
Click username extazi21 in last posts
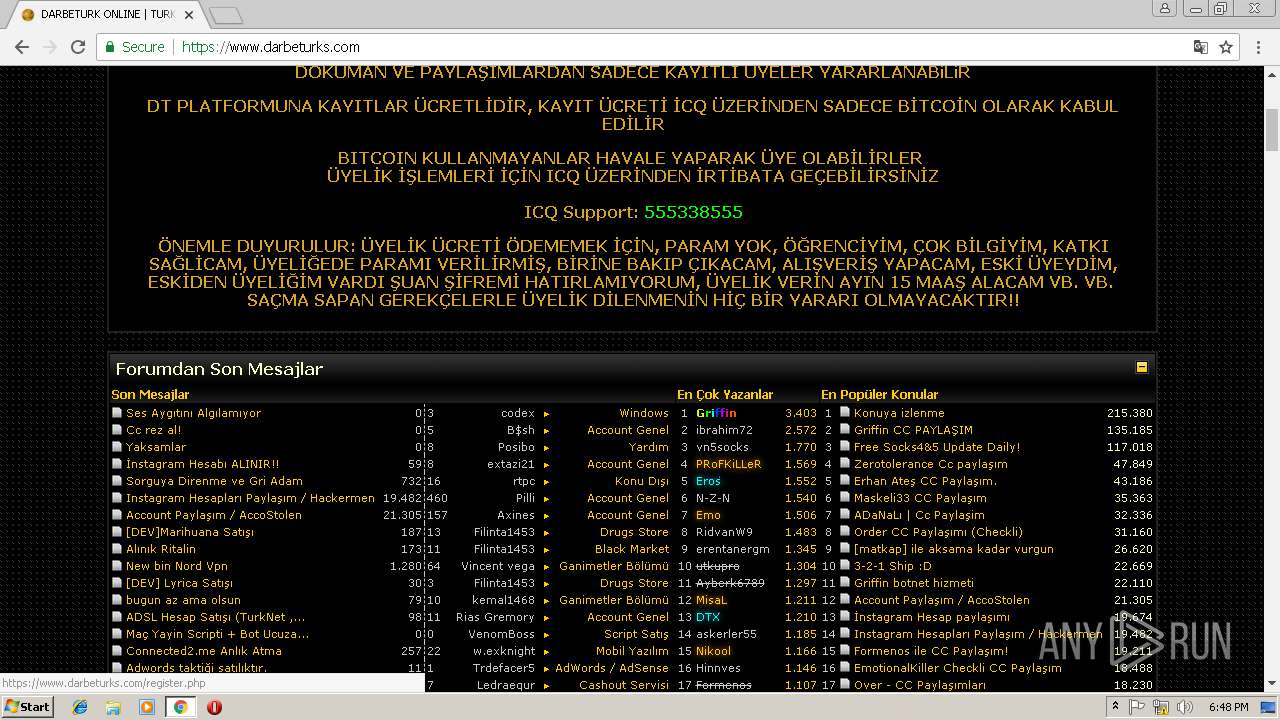point(511,464)
